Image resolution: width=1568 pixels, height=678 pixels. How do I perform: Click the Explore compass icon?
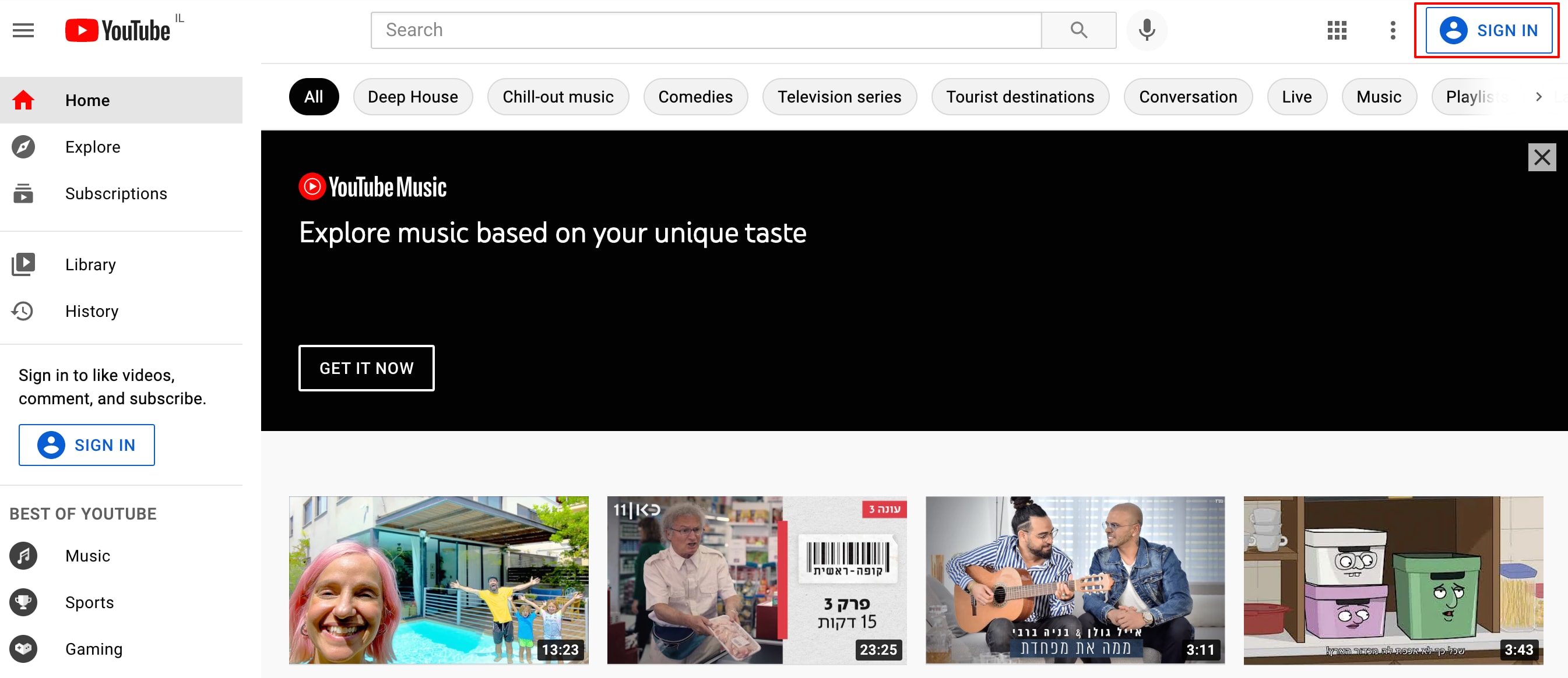(23, 147)
